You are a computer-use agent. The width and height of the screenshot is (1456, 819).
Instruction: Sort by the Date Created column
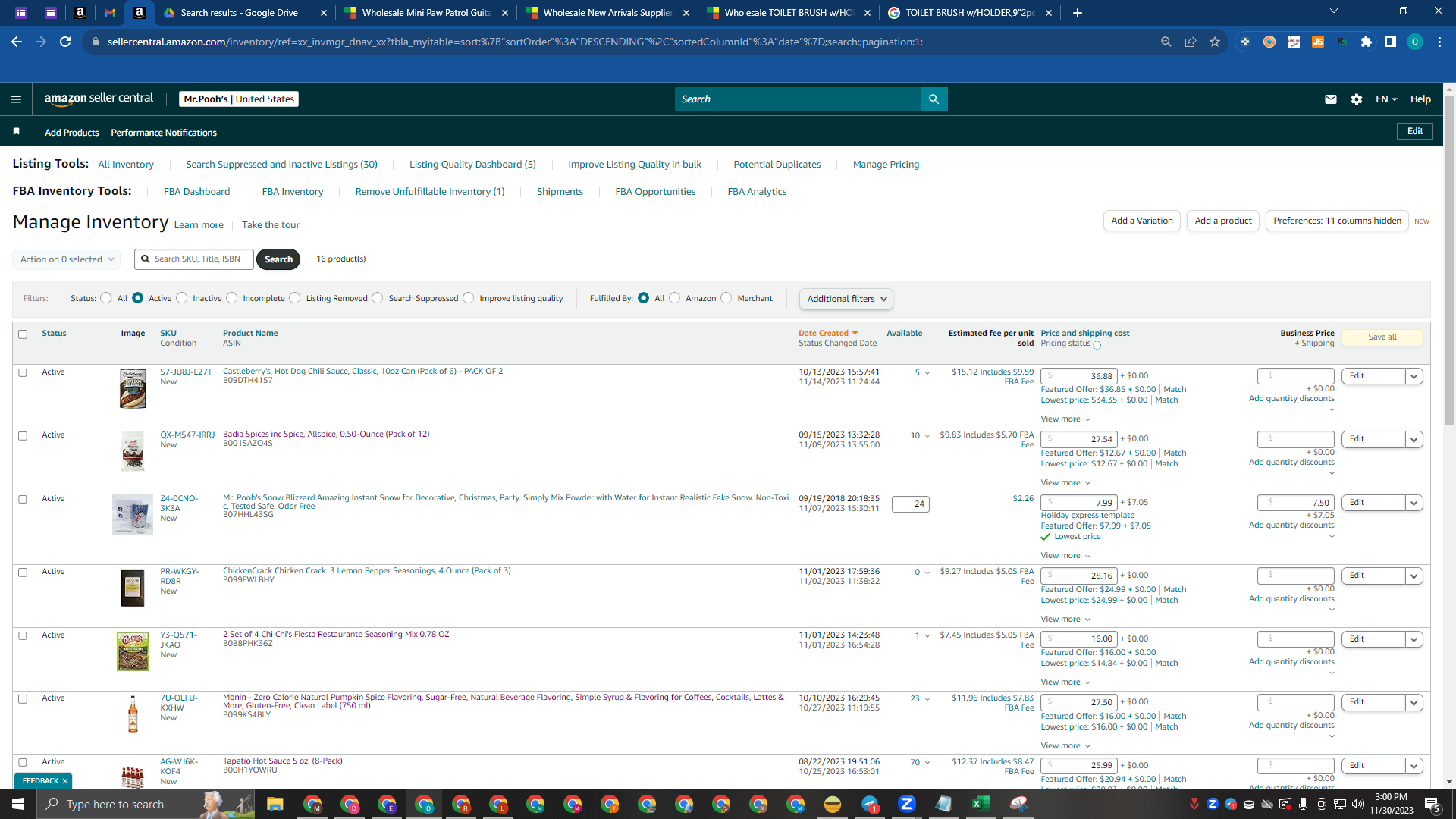point(828,333)
